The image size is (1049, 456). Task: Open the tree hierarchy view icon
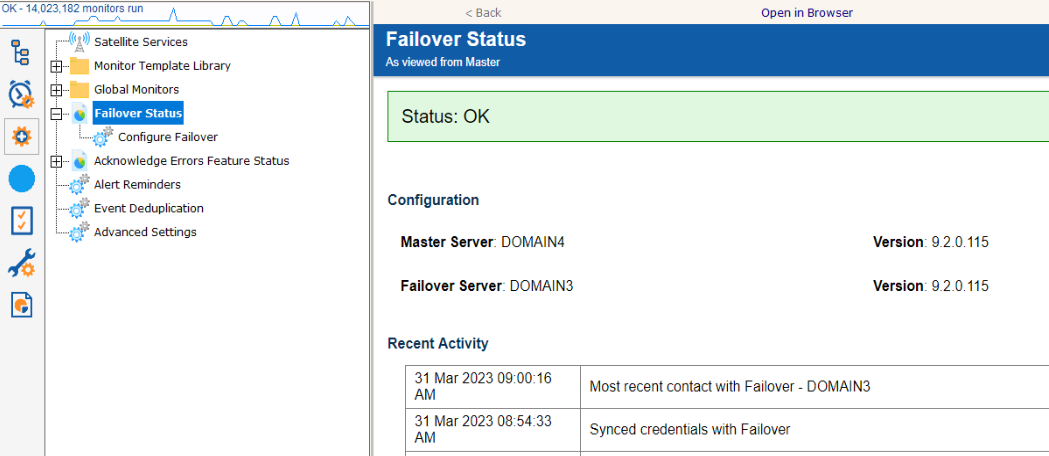tap(21, 52)
